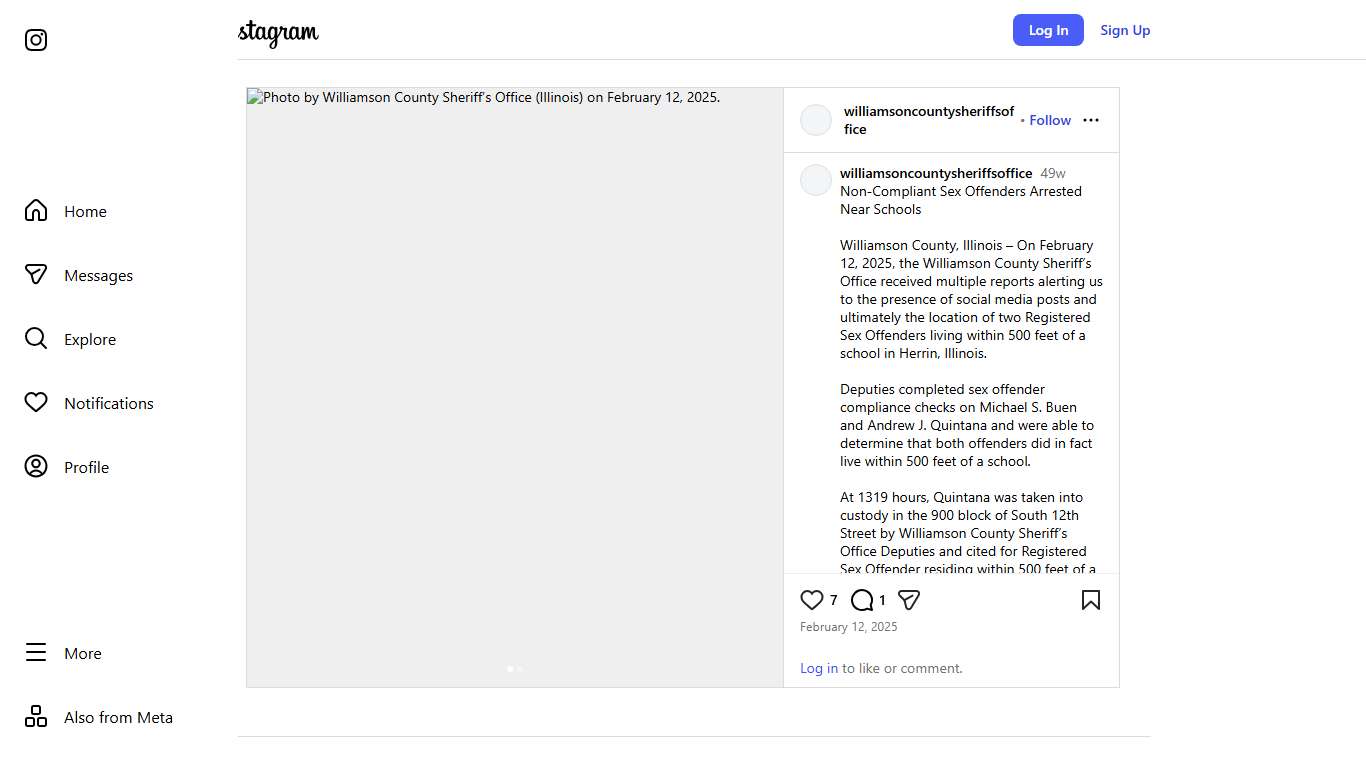Click the Instagram logo icon
The width and height of the screenshot is (1366, 768).
(x=36, y=40)
